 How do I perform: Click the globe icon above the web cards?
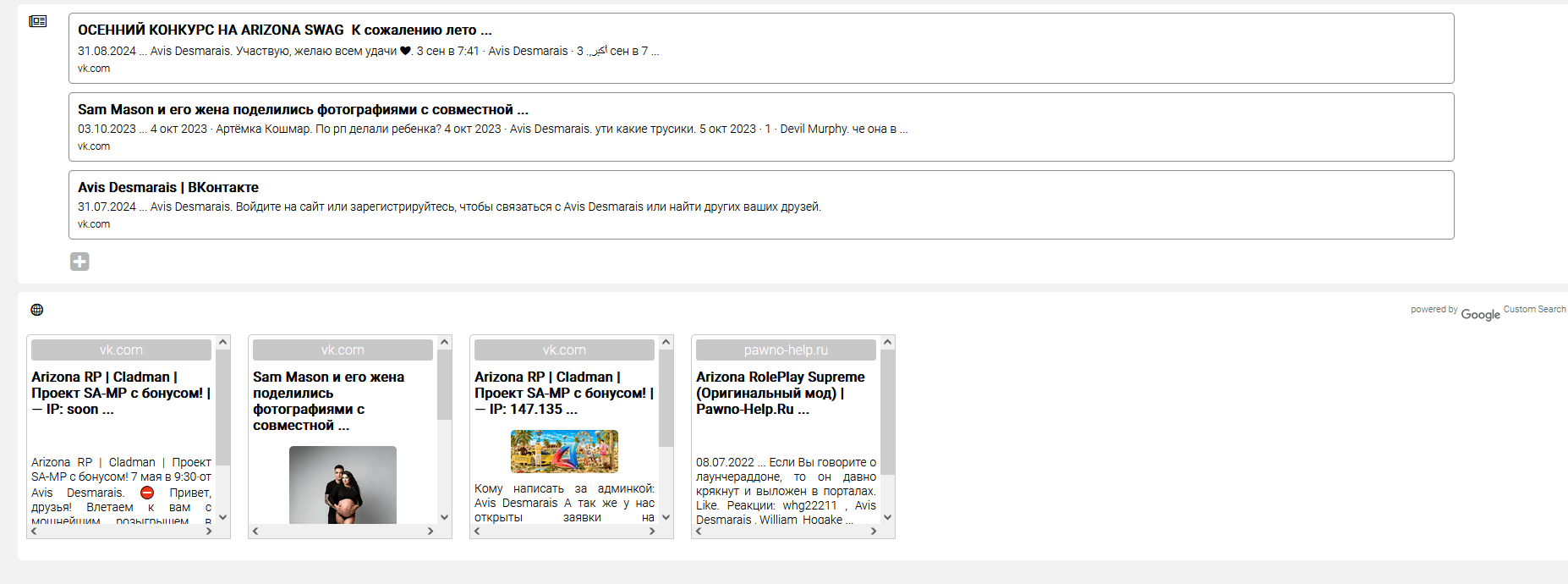(37, 310)
